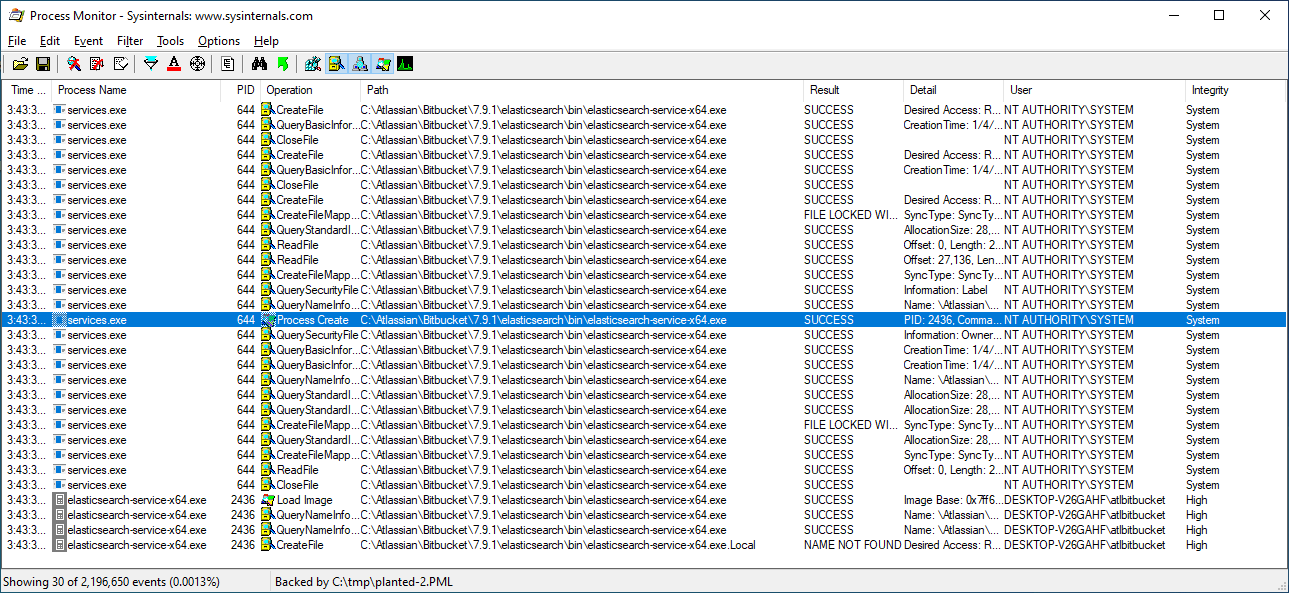Screen dimensions: 1289x593
Task: Click the Time column header
Action: click(27, 90)
